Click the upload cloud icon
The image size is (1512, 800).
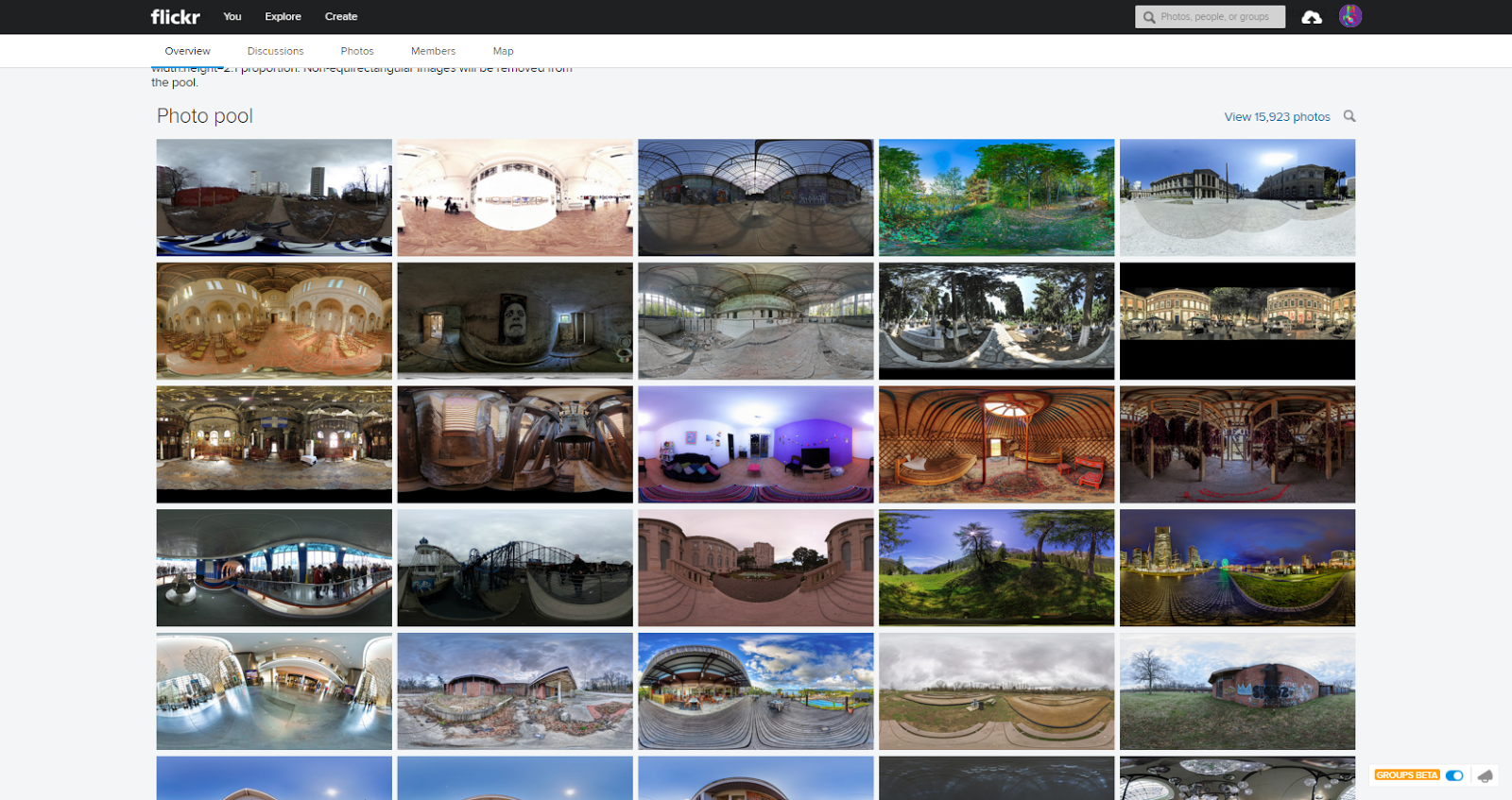click(x=1312, y=17)
